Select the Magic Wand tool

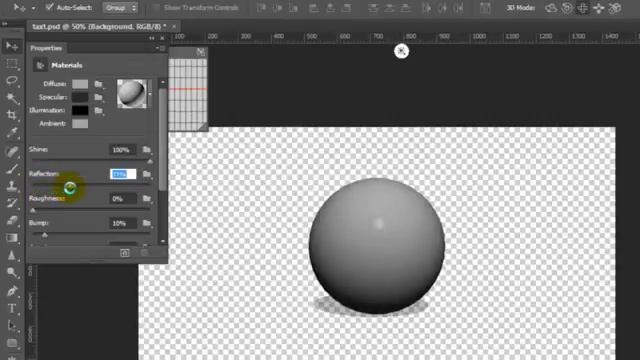coord(12,98)
